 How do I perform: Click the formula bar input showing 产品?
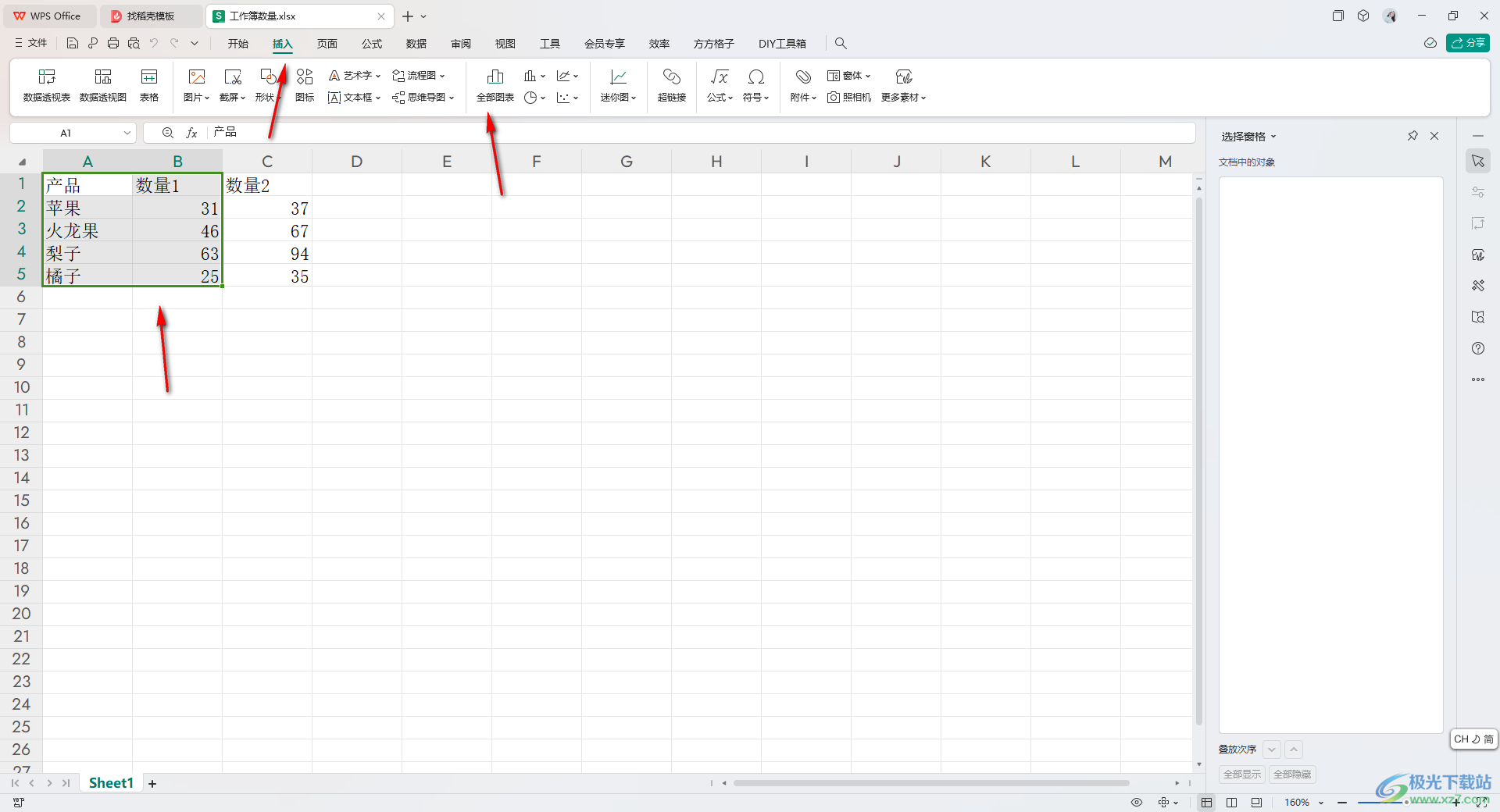[702, 133]
